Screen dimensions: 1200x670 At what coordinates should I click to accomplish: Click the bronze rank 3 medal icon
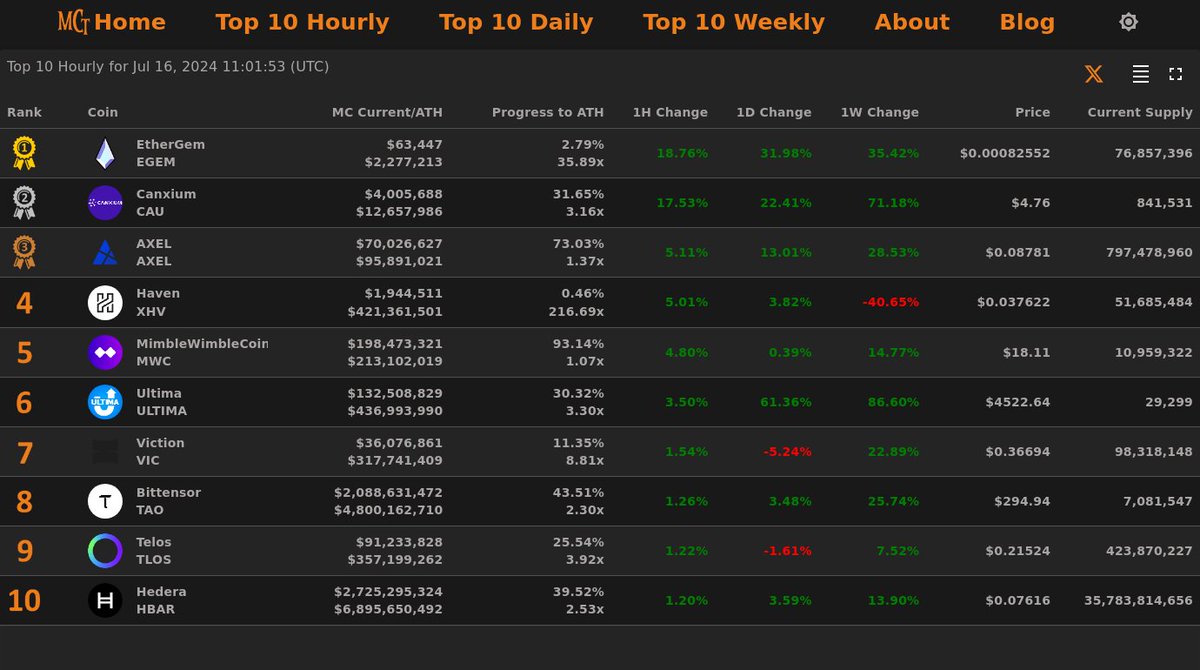tap(24, 252)
